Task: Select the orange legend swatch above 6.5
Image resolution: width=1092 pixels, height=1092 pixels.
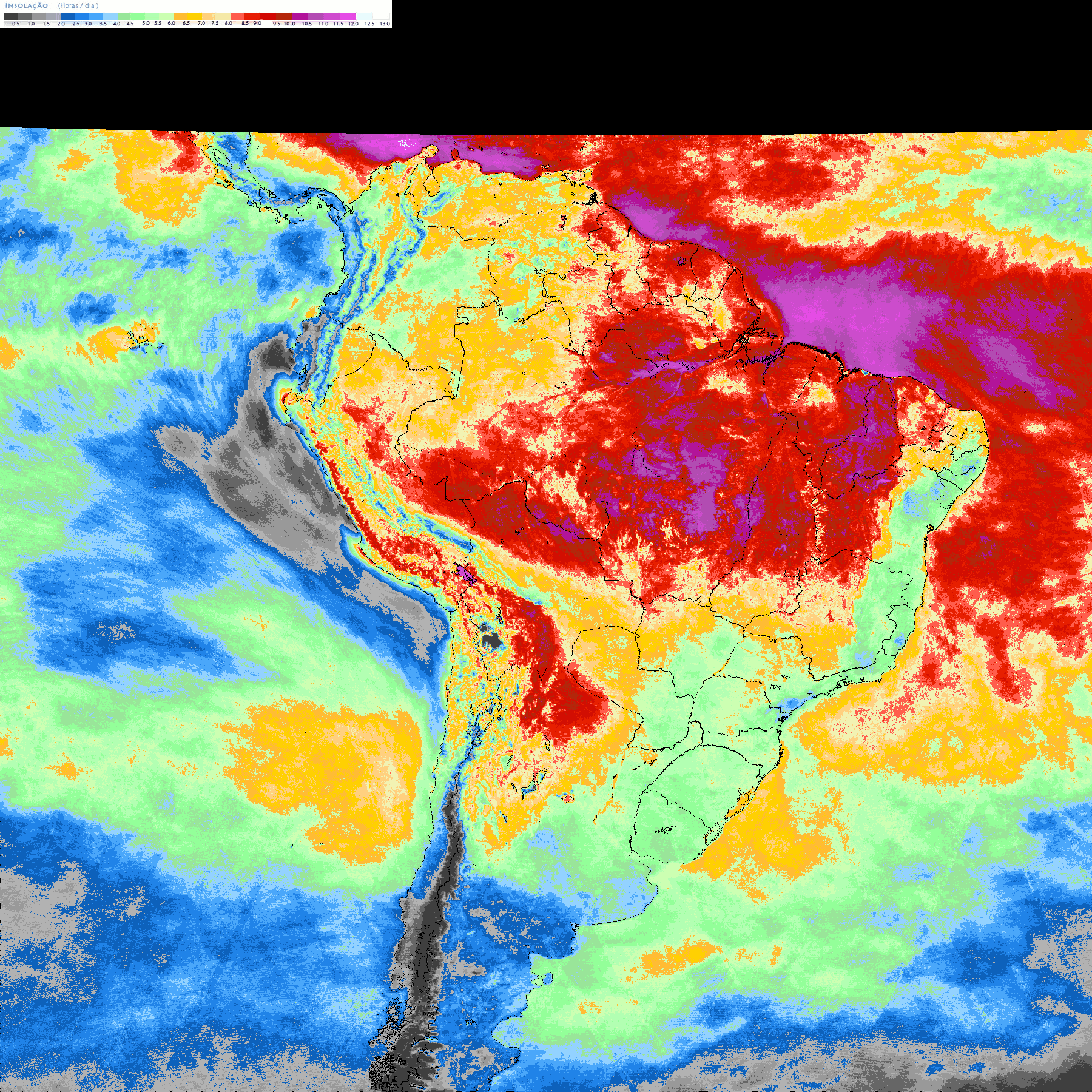Action: [180, 16]
